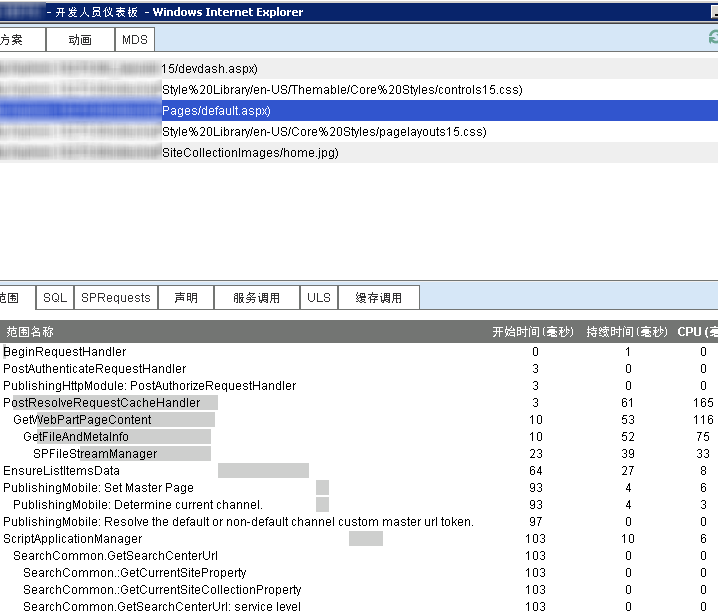This screenshot has width=718, height=616.
Task: Switch to the 动画 tab
Action: tap(80, 40)
